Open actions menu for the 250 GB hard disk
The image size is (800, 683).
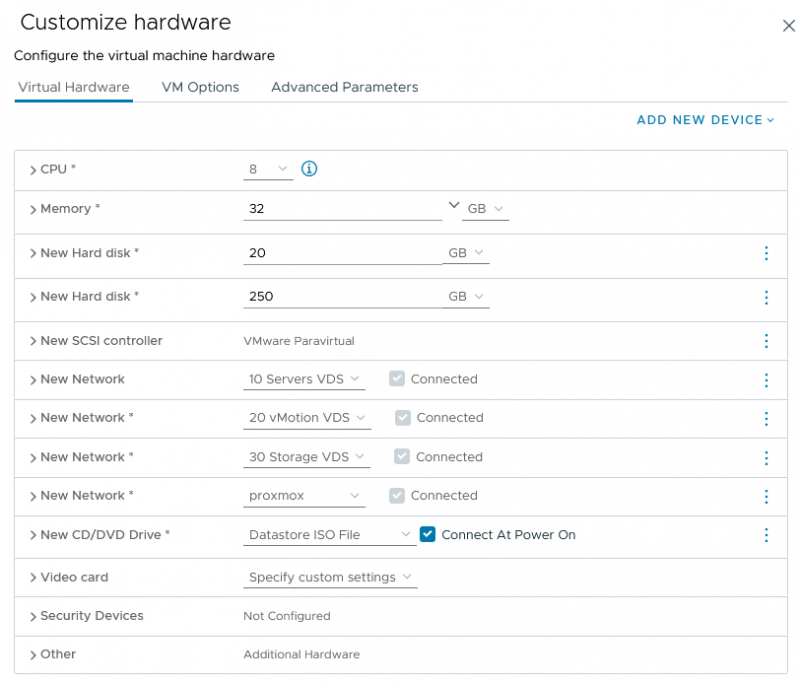coord(766,299)
